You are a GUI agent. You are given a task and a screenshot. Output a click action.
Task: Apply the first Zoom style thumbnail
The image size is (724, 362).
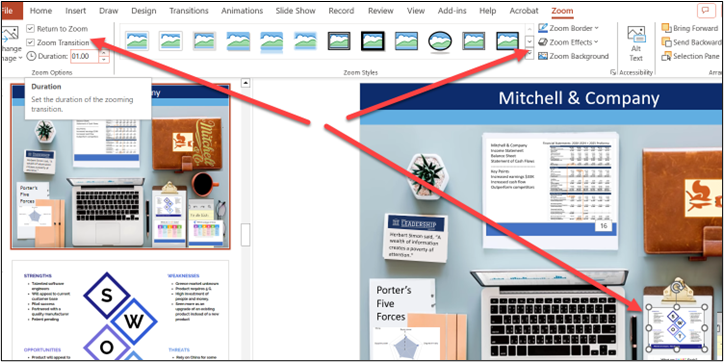coord(137,41)
